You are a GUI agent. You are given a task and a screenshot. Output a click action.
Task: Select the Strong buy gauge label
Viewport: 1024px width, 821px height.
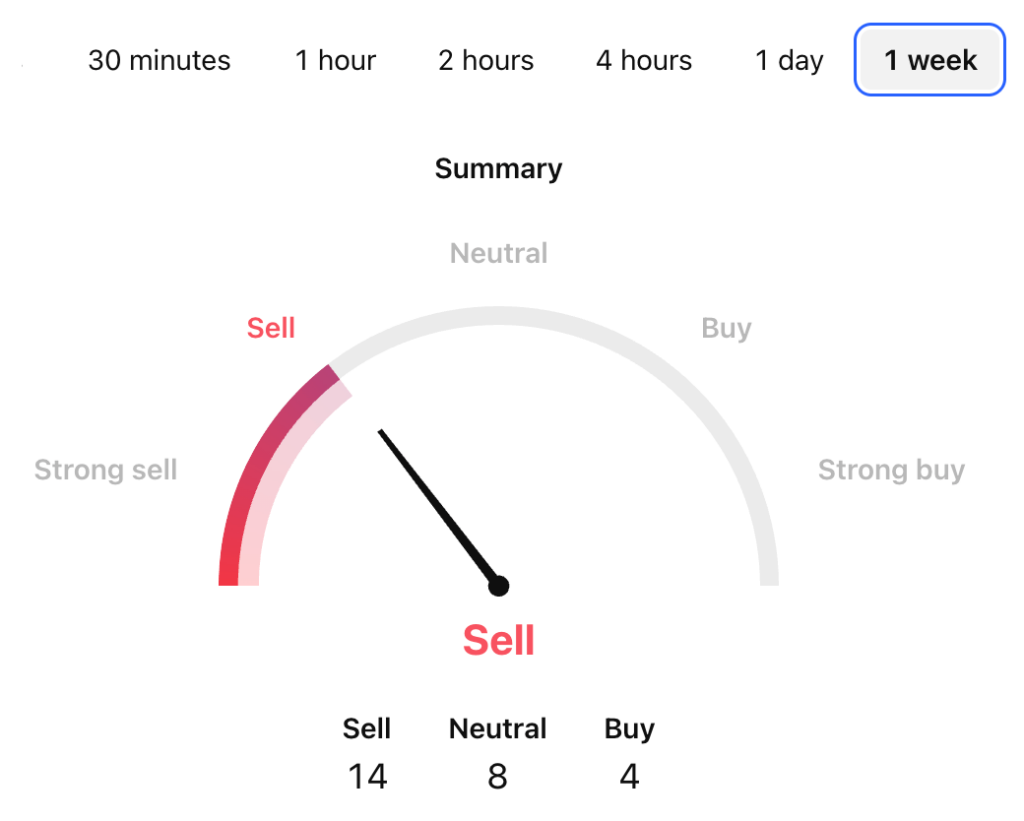(x=892, y=469)
